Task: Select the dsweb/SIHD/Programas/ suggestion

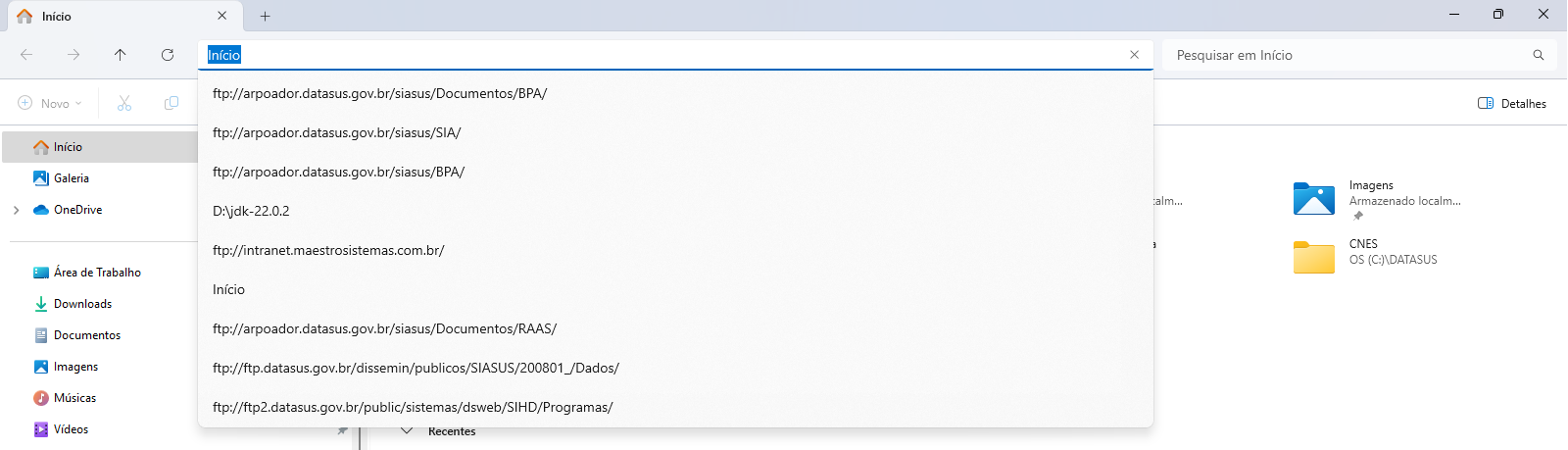Action: 675,407
